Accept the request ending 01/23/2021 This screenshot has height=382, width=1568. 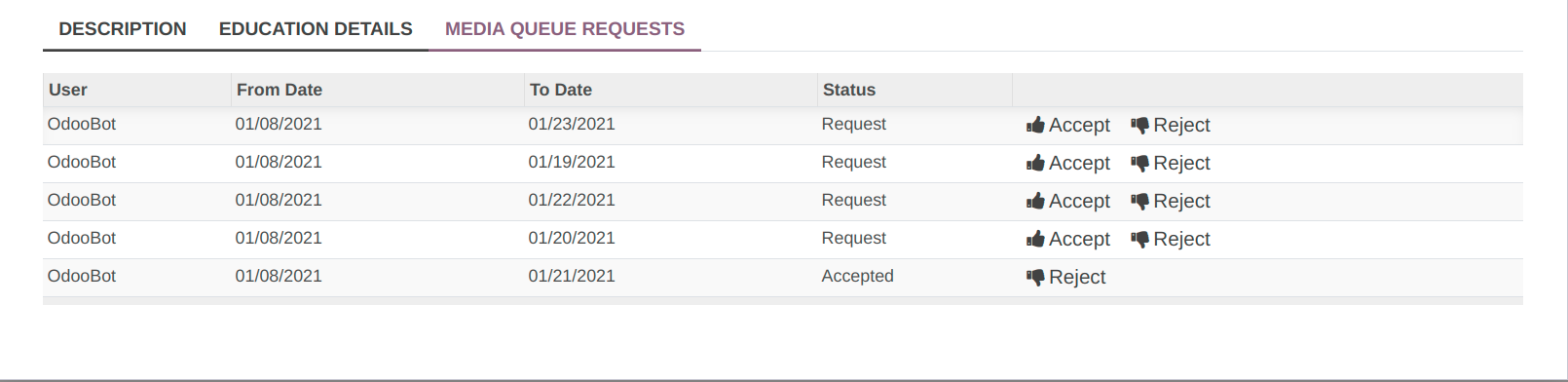pos(1068,125)
